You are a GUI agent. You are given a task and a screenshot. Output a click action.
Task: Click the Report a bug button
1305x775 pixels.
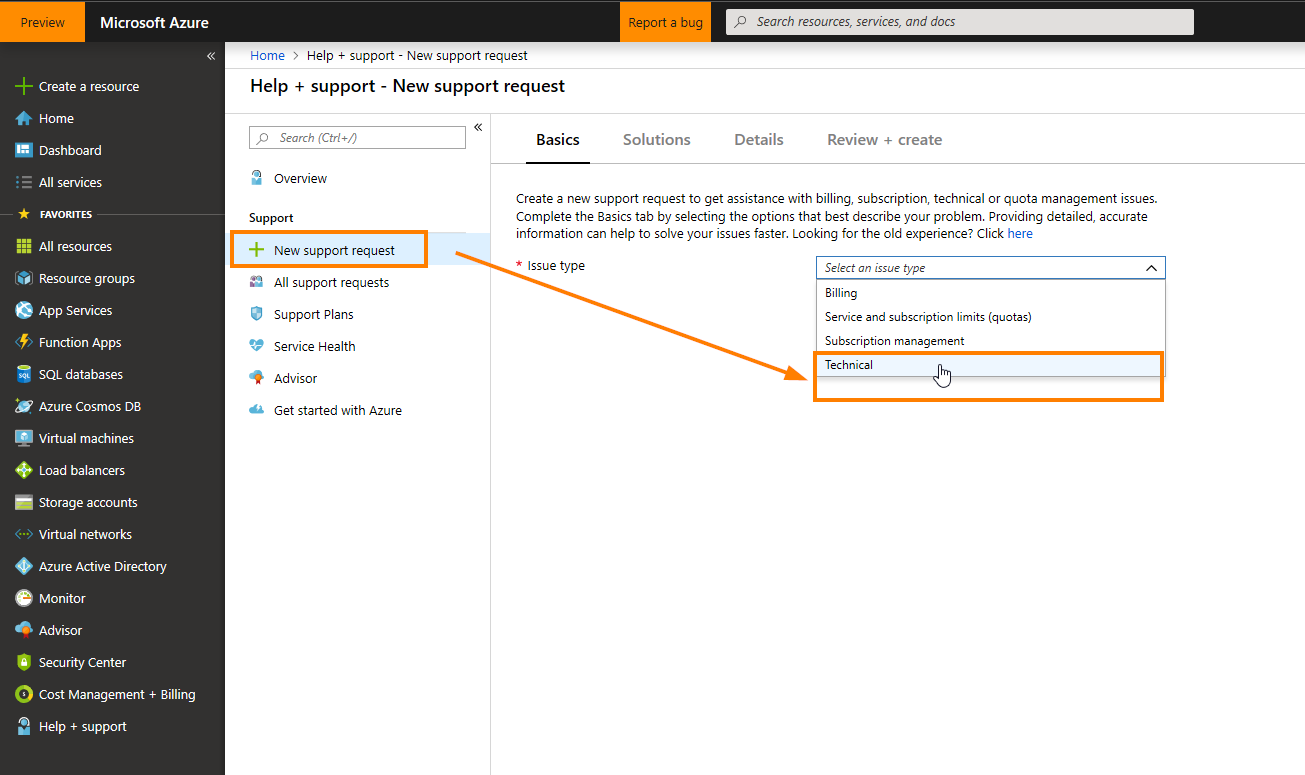[665, 22]
